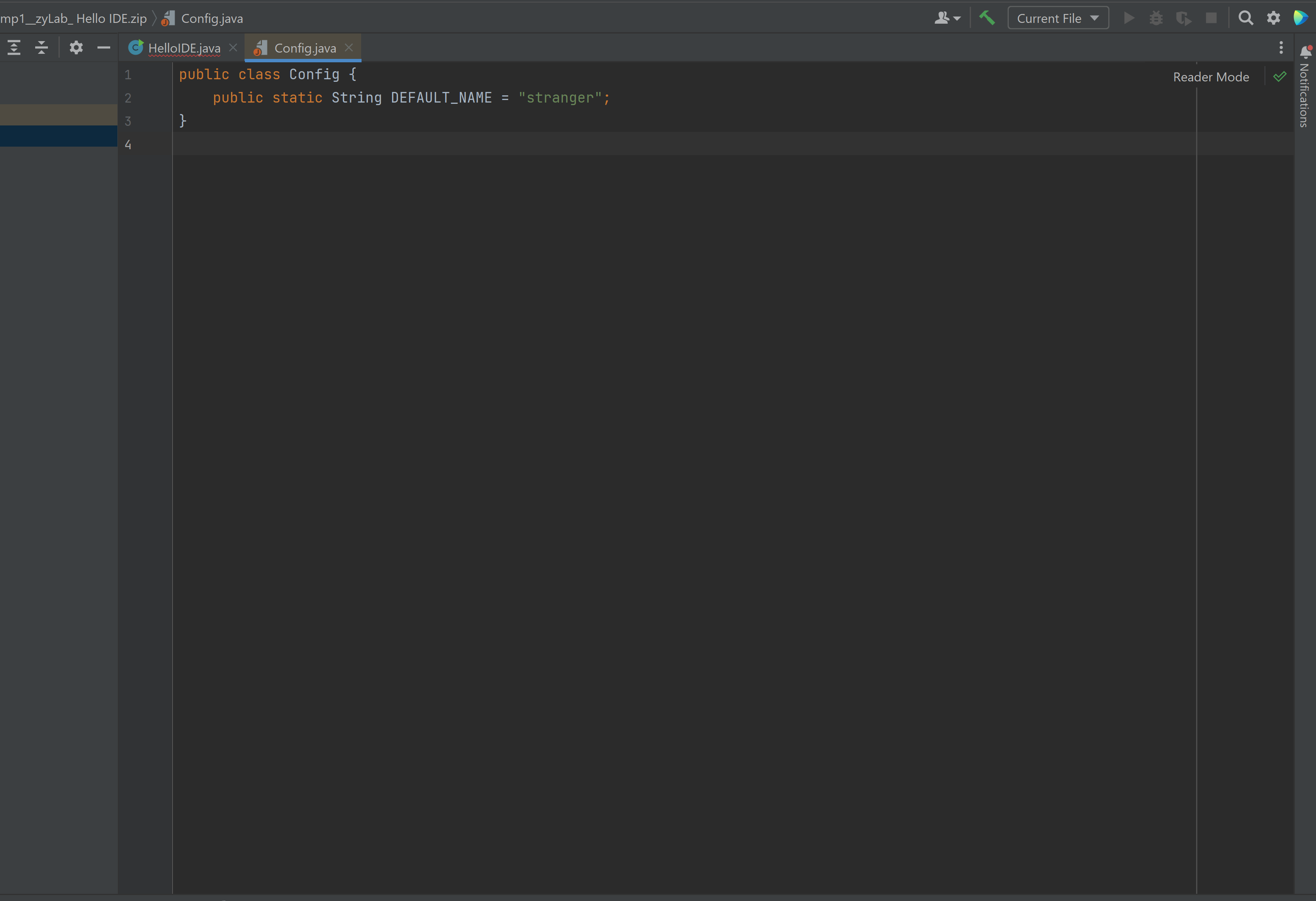Click the Stop square icon
Image resolution: width=1316 pixels, height=901 pixels.
point(1210,18)
